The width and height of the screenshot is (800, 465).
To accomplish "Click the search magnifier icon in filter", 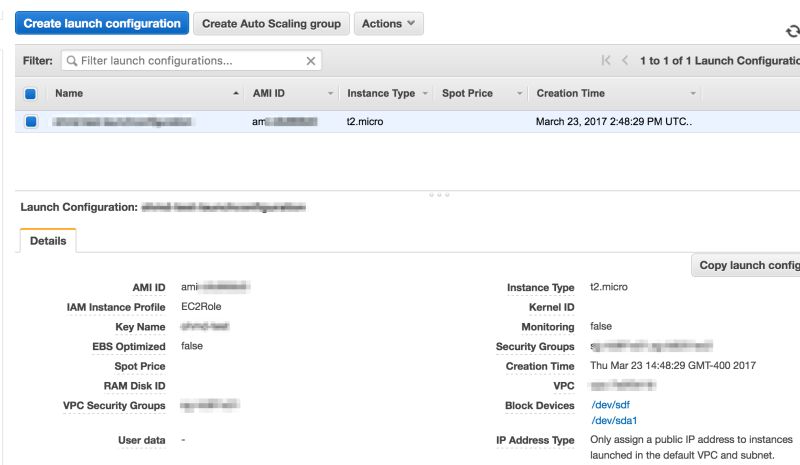I will [x=72, y=61].
